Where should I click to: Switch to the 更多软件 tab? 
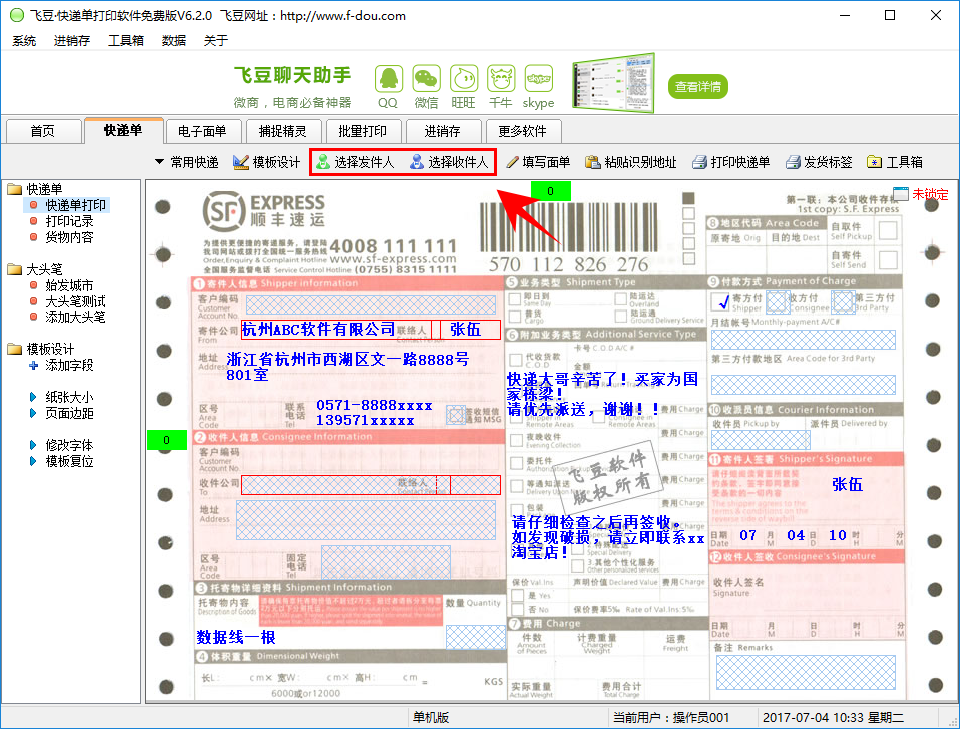pos(523,131)
